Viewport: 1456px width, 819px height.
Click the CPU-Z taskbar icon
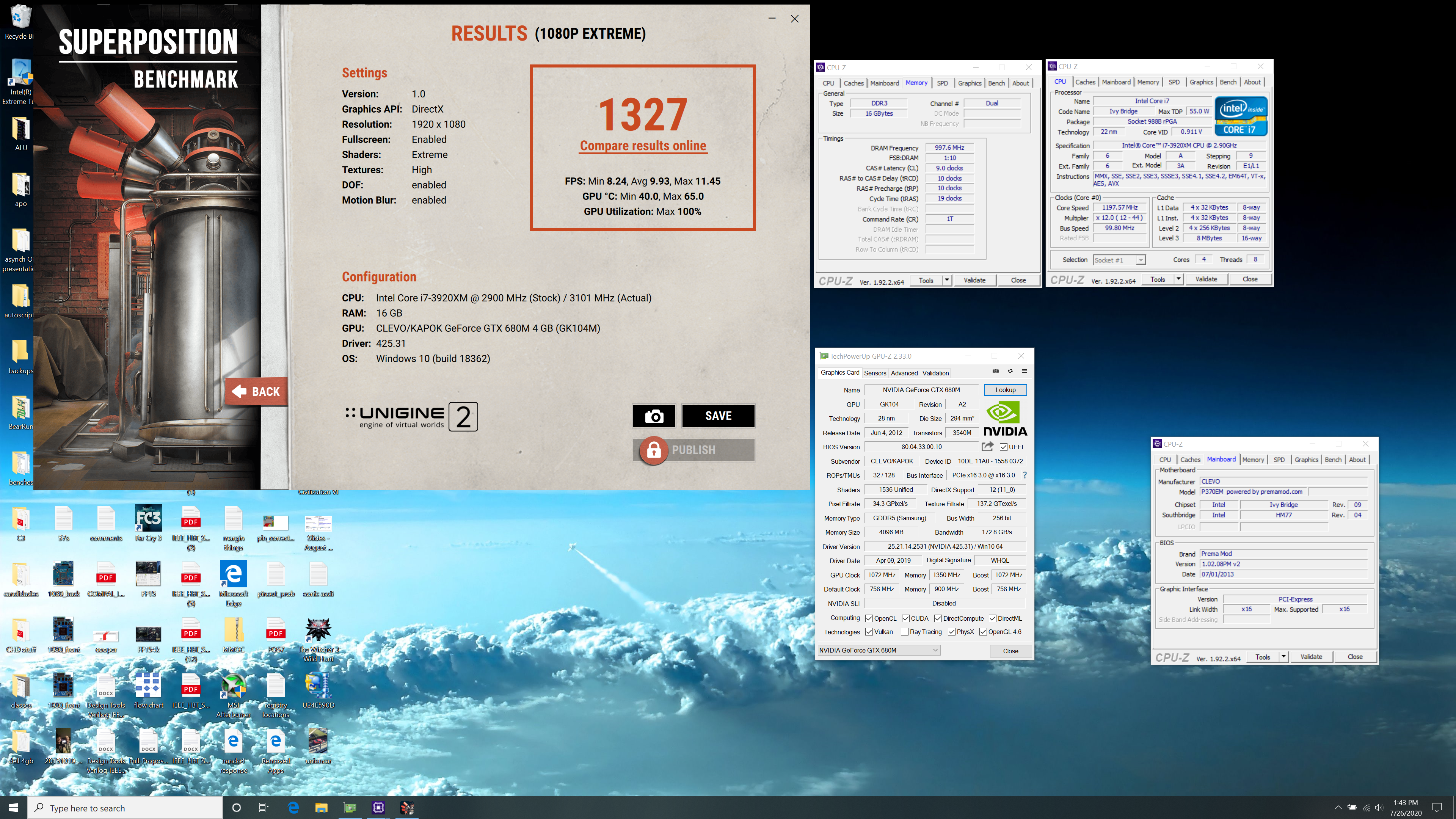click(x=378, y=808)
